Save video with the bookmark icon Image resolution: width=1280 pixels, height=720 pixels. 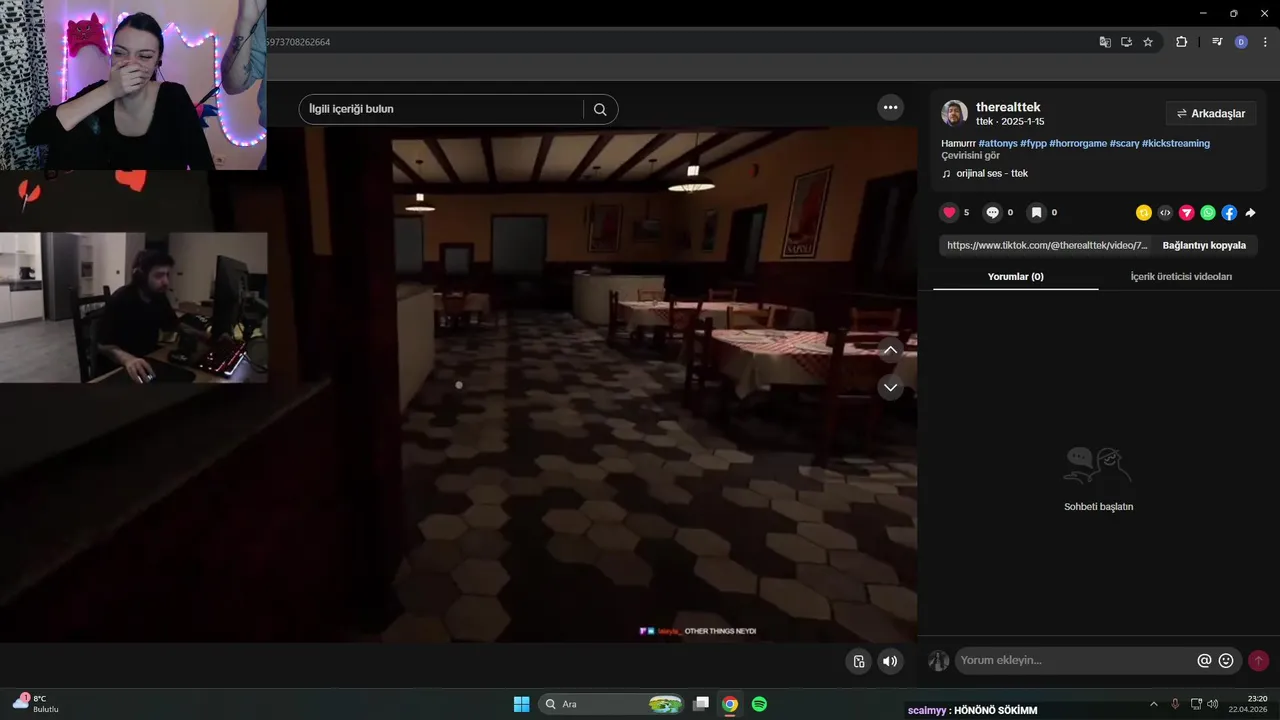(x=1037, y=212)
